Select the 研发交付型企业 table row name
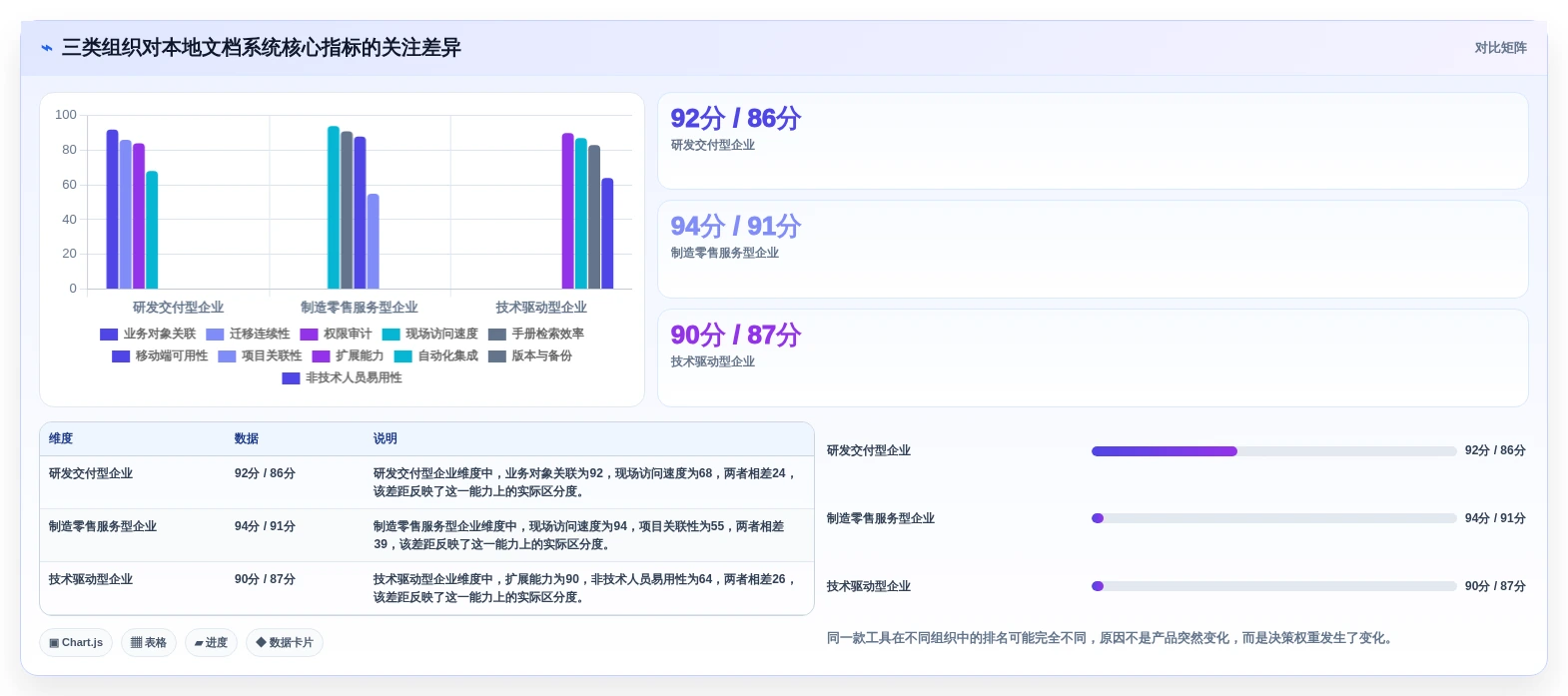This screenshot has height=696, width=1568. pyautogui.click(x=91, y=473)
